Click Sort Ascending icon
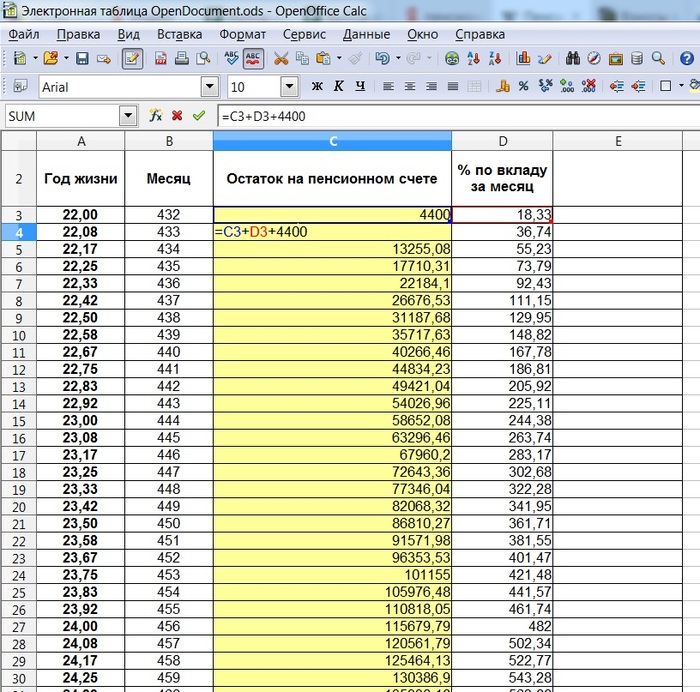 pyautogui.click(x=475, y=59)
